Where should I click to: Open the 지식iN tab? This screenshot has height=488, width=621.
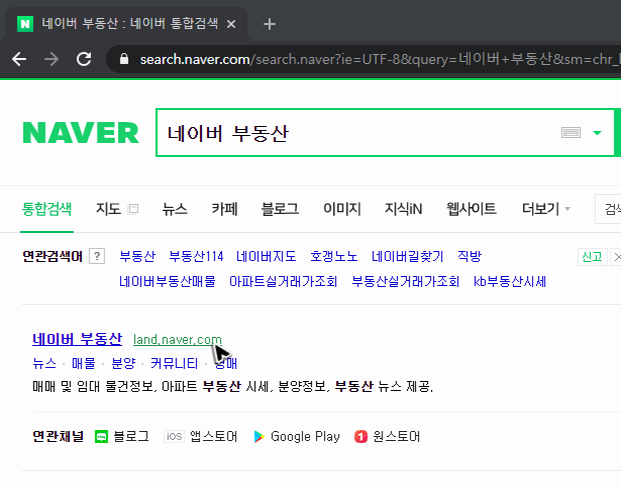coord(404,209)
